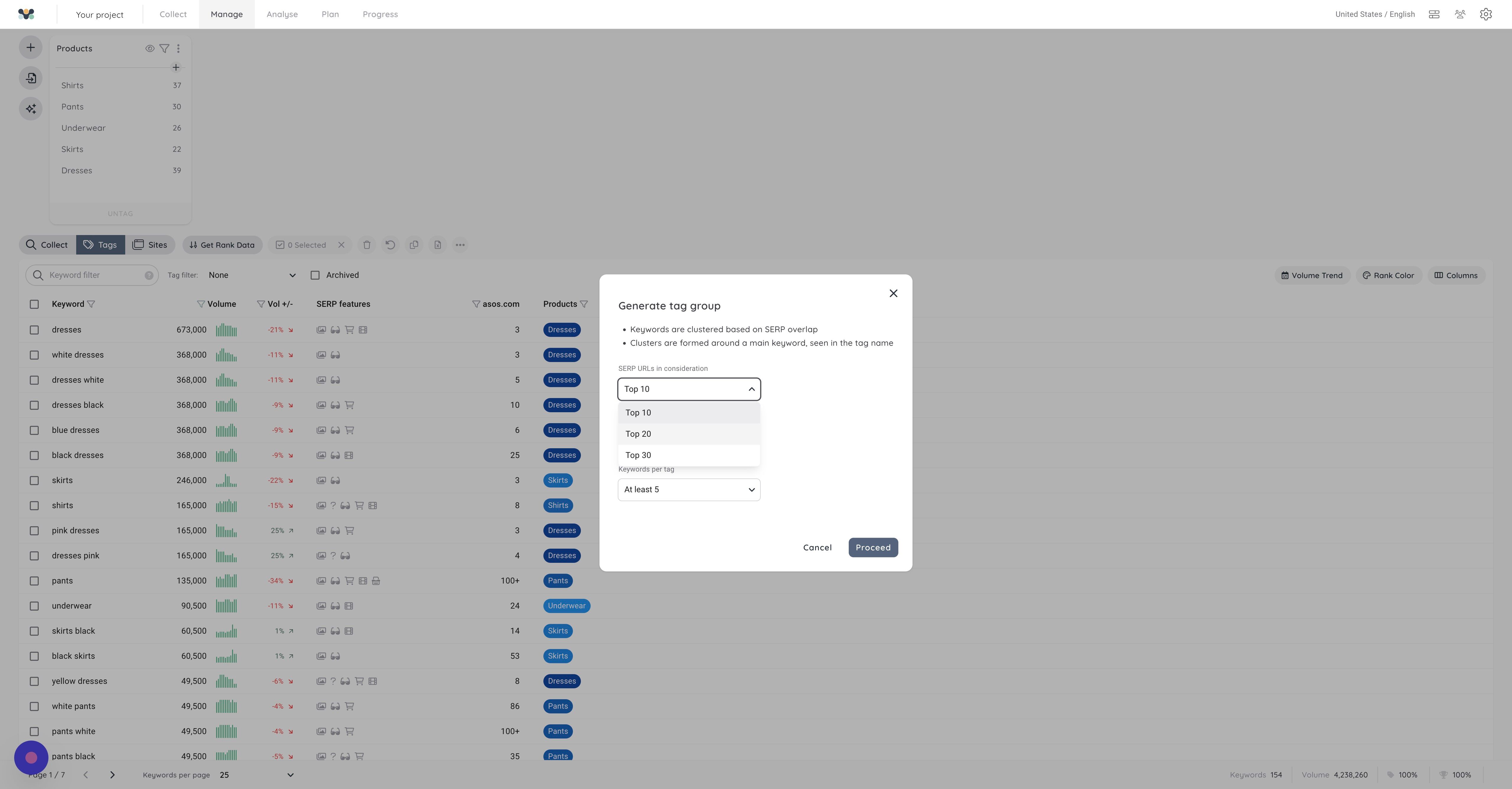Go to next page arrow
This screenshot has width=1512, height=789.
click(x=112, y=775)
